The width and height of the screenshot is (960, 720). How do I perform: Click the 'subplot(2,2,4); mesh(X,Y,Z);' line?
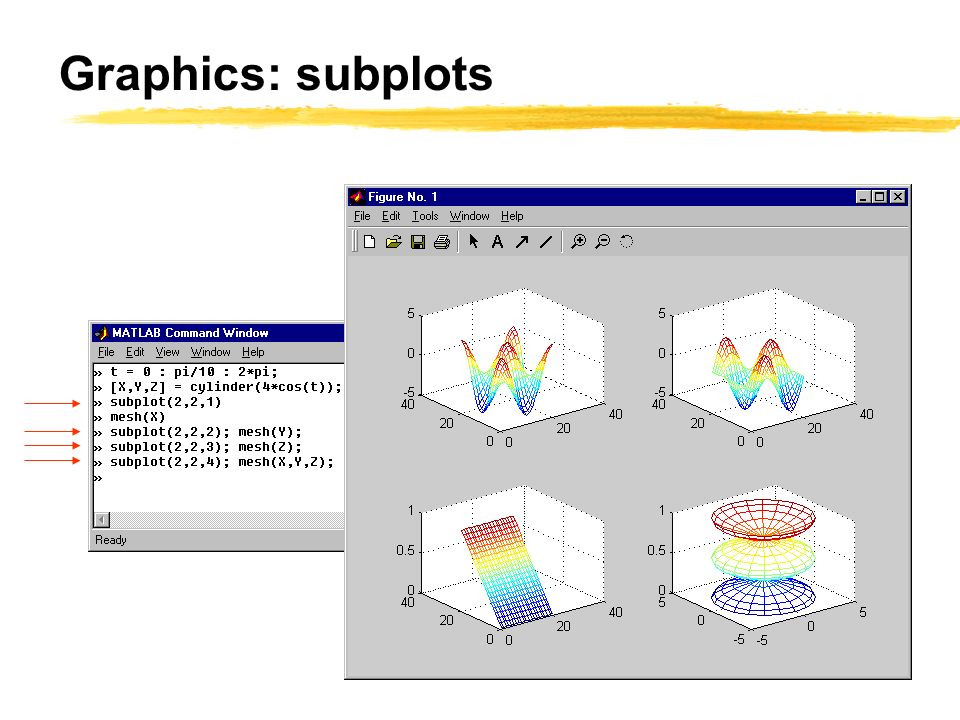(x=222, y=462)
